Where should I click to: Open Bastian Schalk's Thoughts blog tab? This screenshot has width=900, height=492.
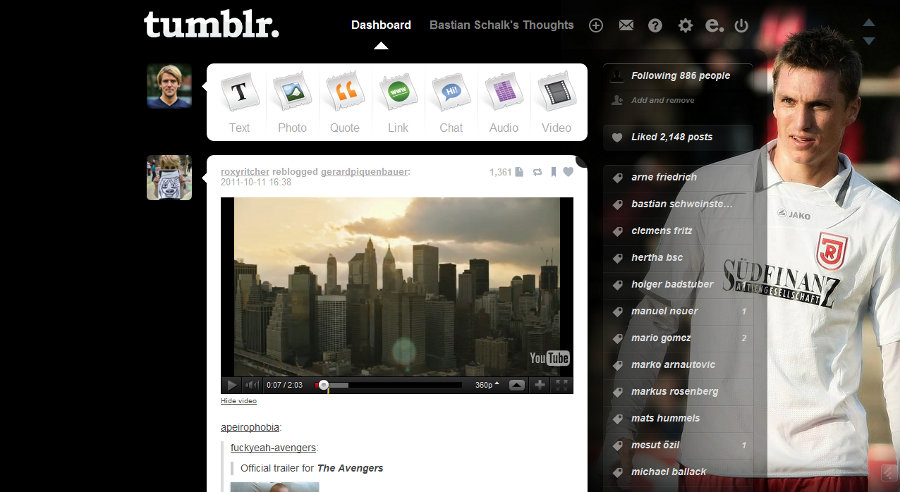click(502, 25)
